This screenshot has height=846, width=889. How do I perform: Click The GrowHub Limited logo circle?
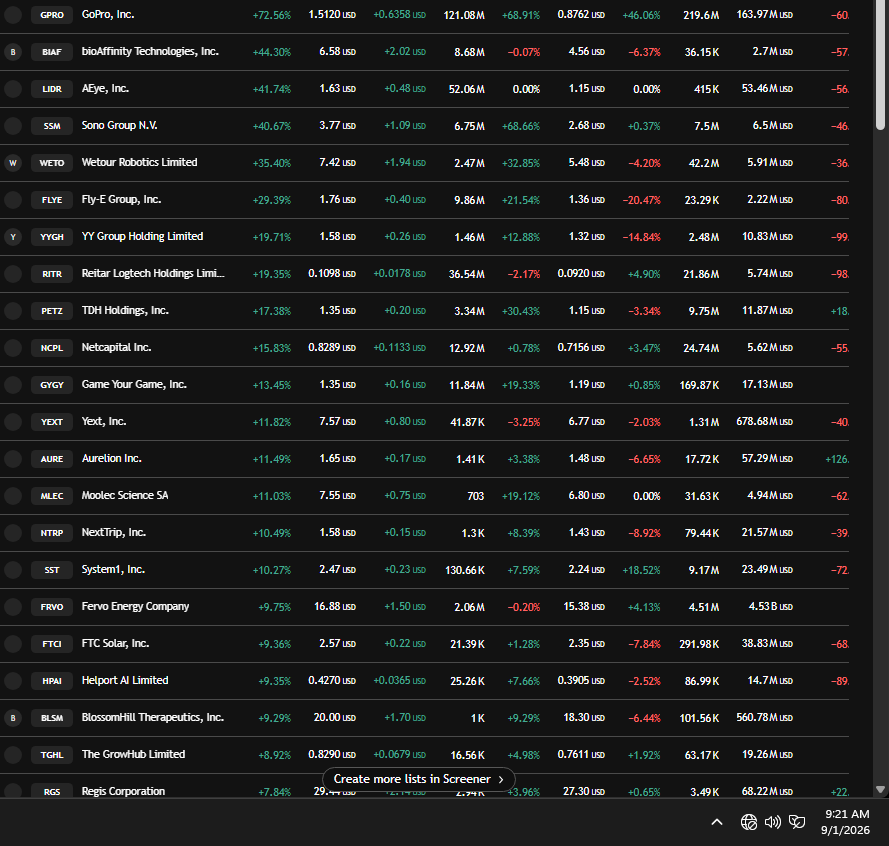coord(13,755)
